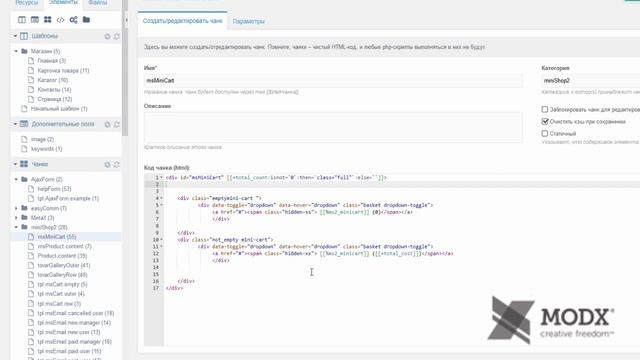Viewport: 640px width, 360px height.
Task: Open the tpl.msCart.empty (5) chunk
Action: coord(62,284)
